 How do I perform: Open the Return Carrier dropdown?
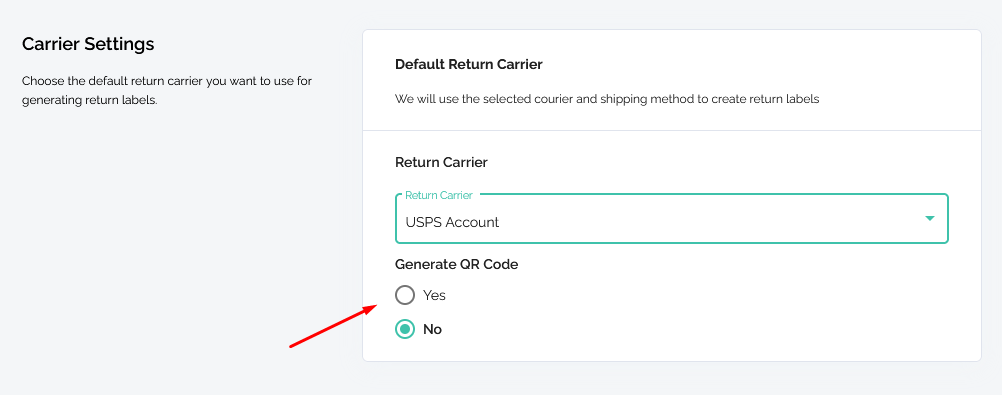[672, 219]
